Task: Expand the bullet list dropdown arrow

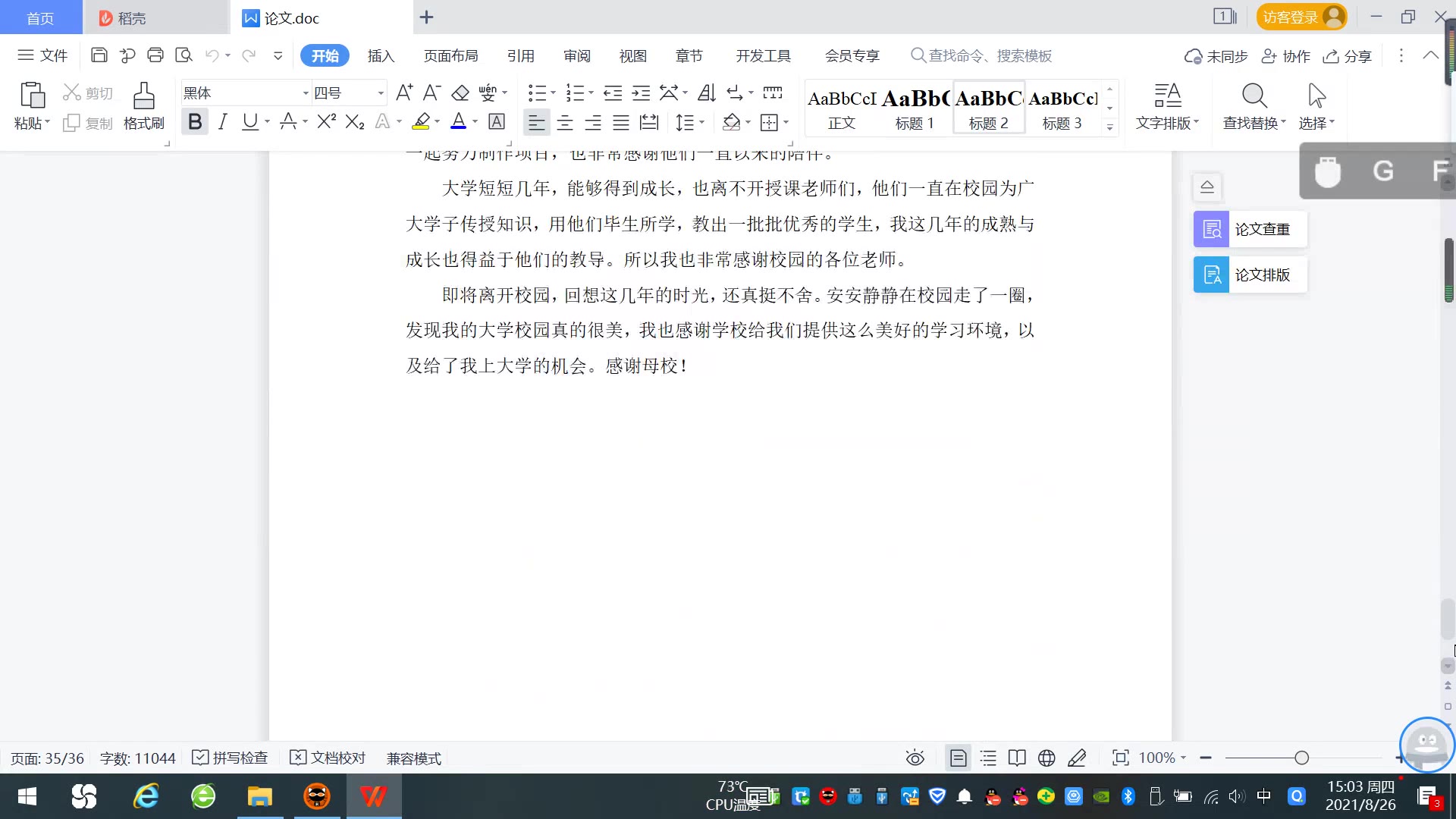Action: pyautogui.click(x=553, y=93)
